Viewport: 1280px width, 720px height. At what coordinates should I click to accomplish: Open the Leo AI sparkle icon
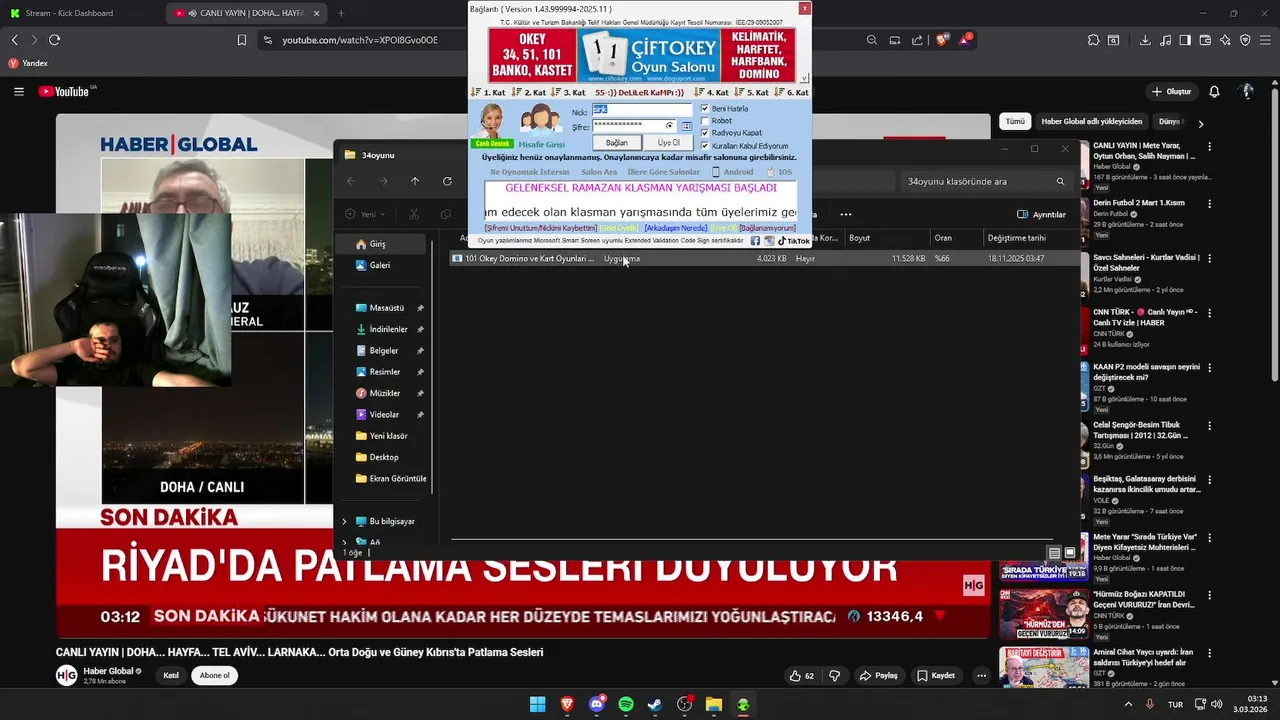pos(1225,40)
